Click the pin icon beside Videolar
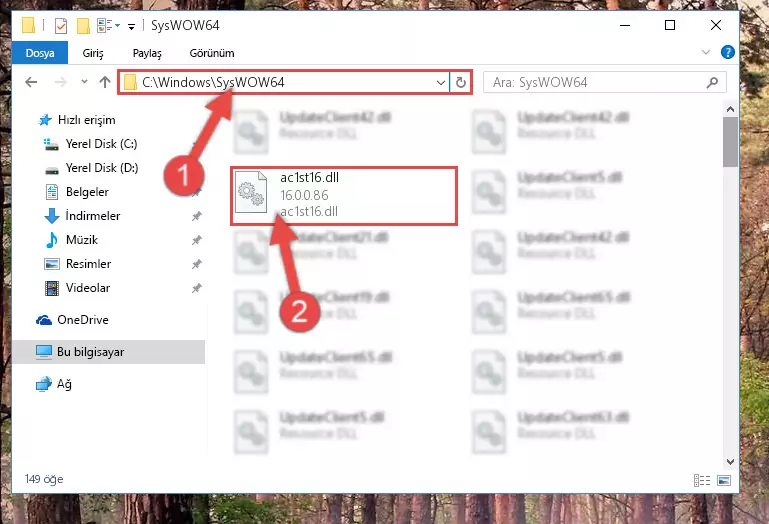Screen dimensions: 769x524 tap(197, 288)
